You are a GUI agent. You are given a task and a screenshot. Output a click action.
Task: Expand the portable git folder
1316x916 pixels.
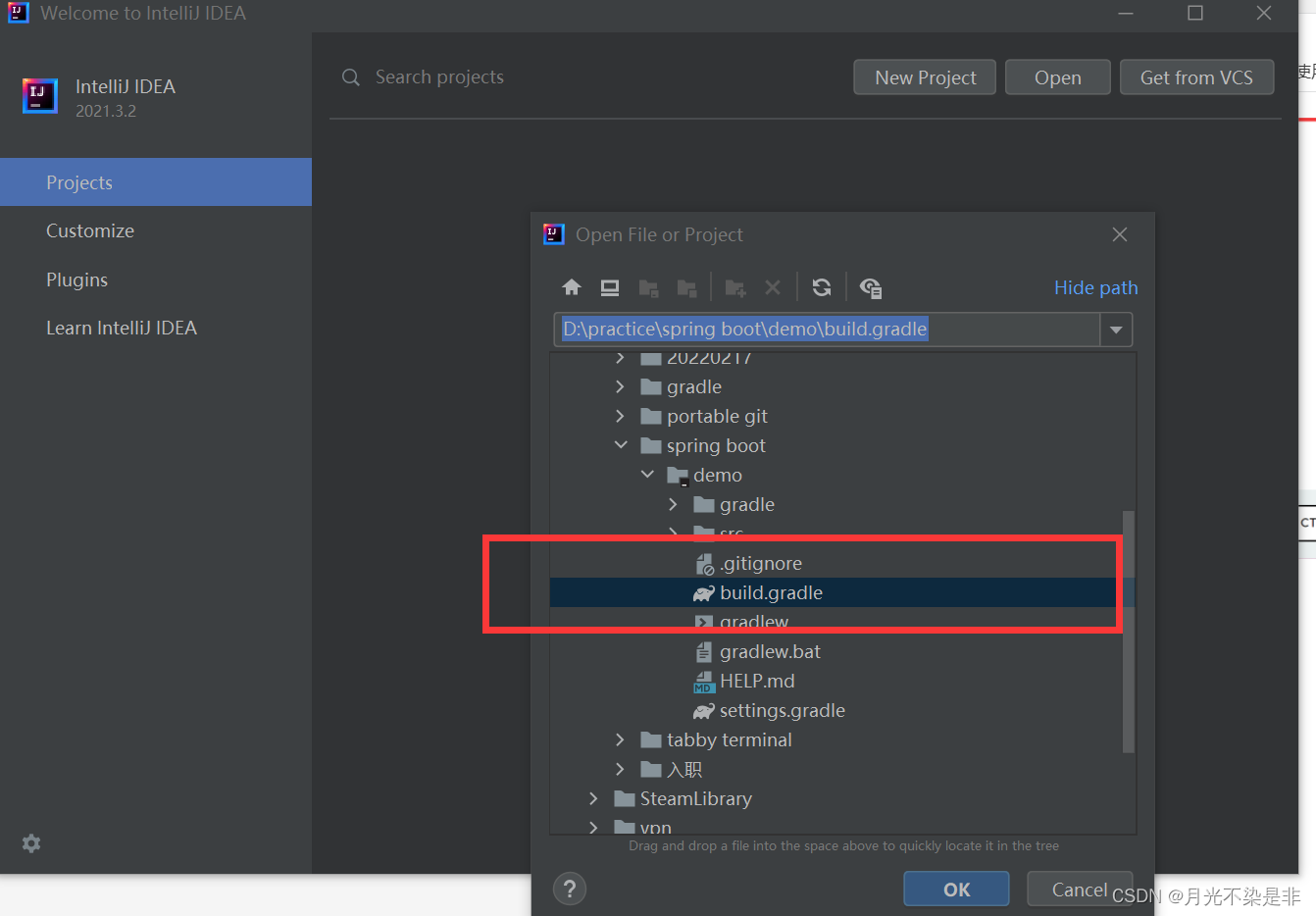[x=620, y=416]
